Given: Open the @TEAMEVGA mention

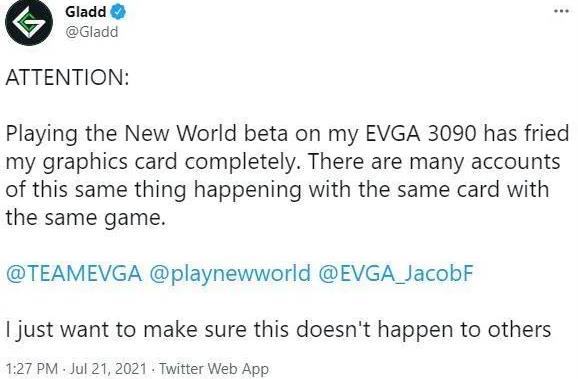Looking at the screenshot, I should [x=74, y=274].
